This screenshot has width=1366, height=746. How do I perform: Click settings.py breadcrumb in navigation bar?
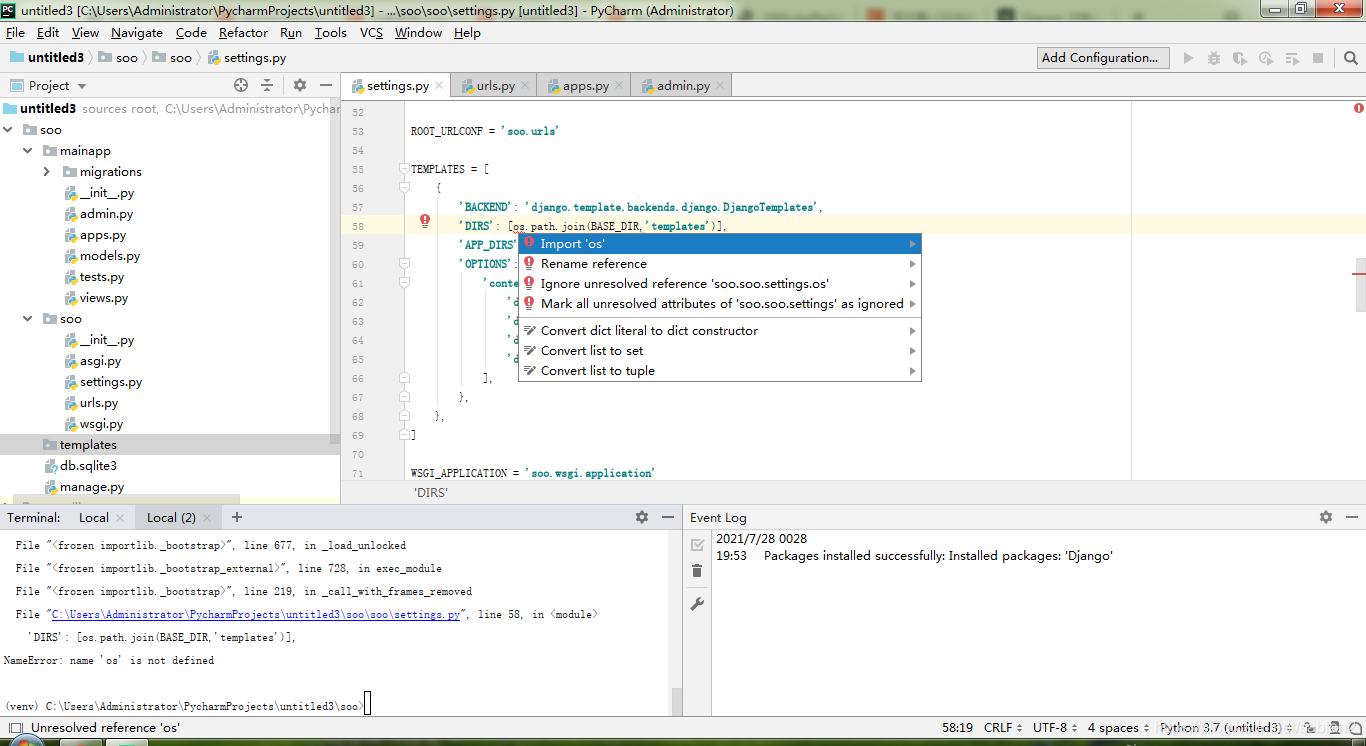point(247,58)
